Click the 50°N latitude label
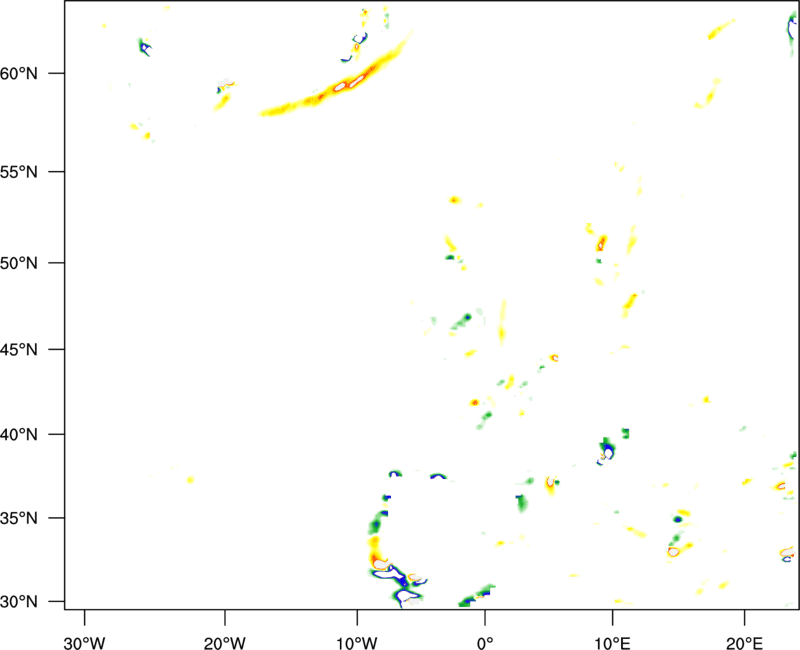Image resolution: width=800 pixels, height=650 pixels. [x=19, y=263]
